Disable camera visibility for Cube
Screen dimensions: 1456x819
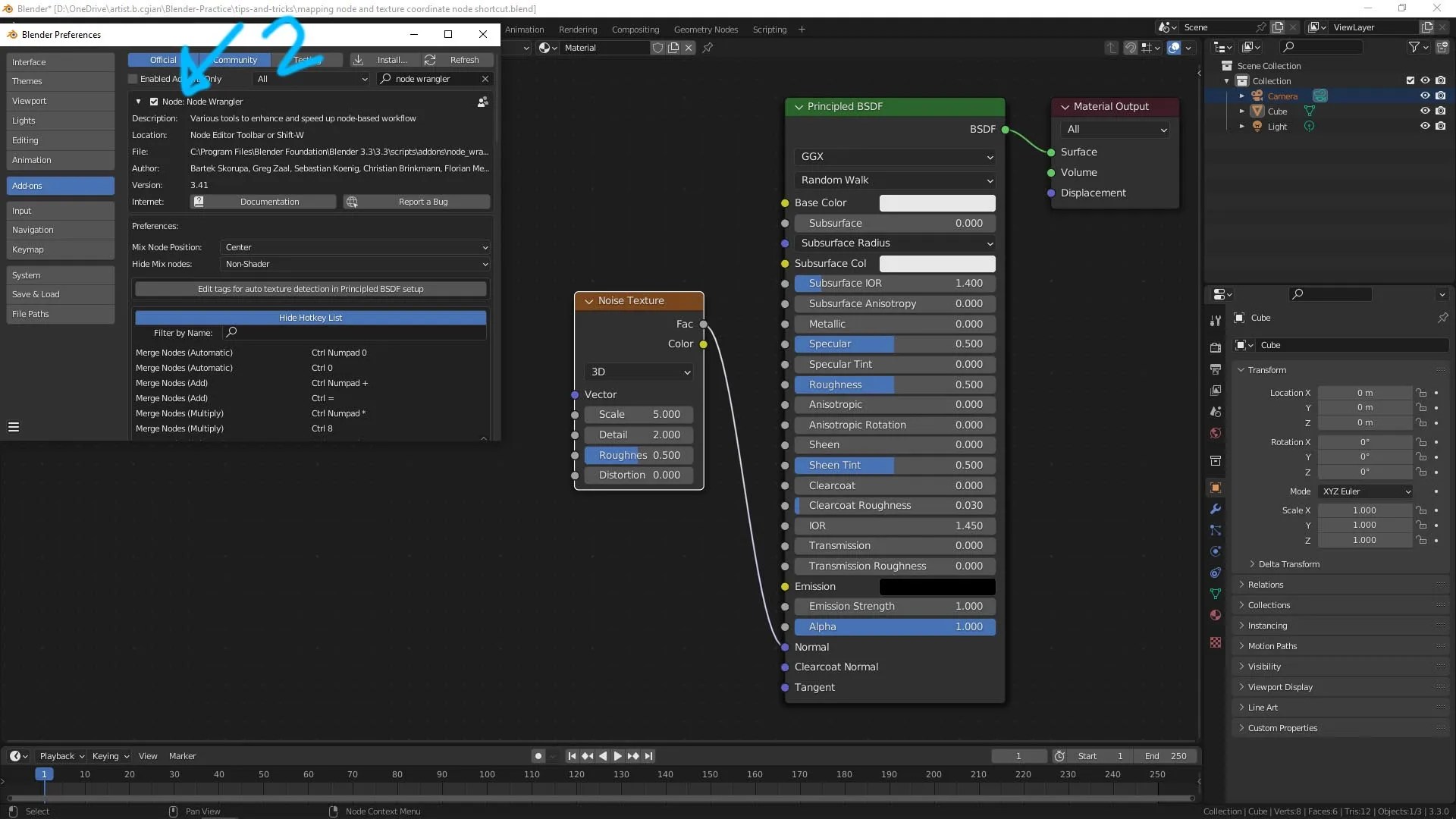pyautogui.click(x=1442, y=111)
